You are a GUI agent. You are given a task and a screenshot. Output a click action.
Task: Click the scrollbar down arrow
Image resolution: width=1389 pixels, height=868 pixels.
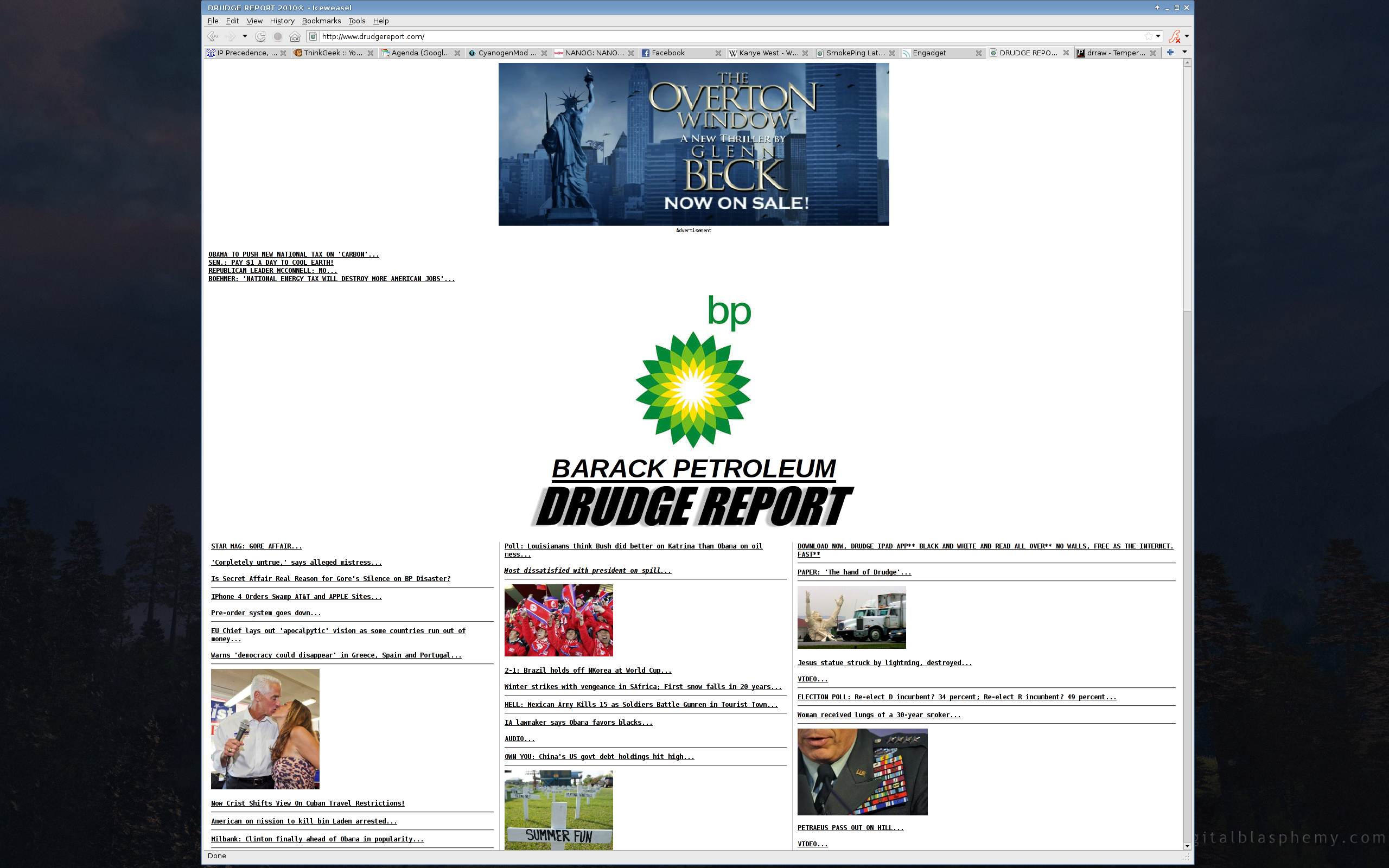(1188, 846)
